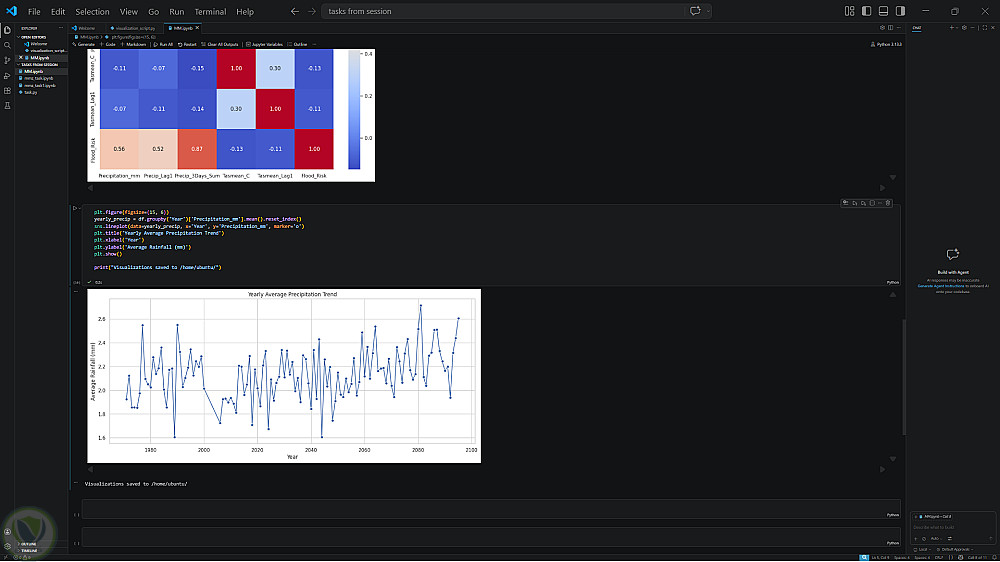Open the Default Approvals dropdown
The height and width of the screenshot is (562, 1000).
(x=955, y=549)
